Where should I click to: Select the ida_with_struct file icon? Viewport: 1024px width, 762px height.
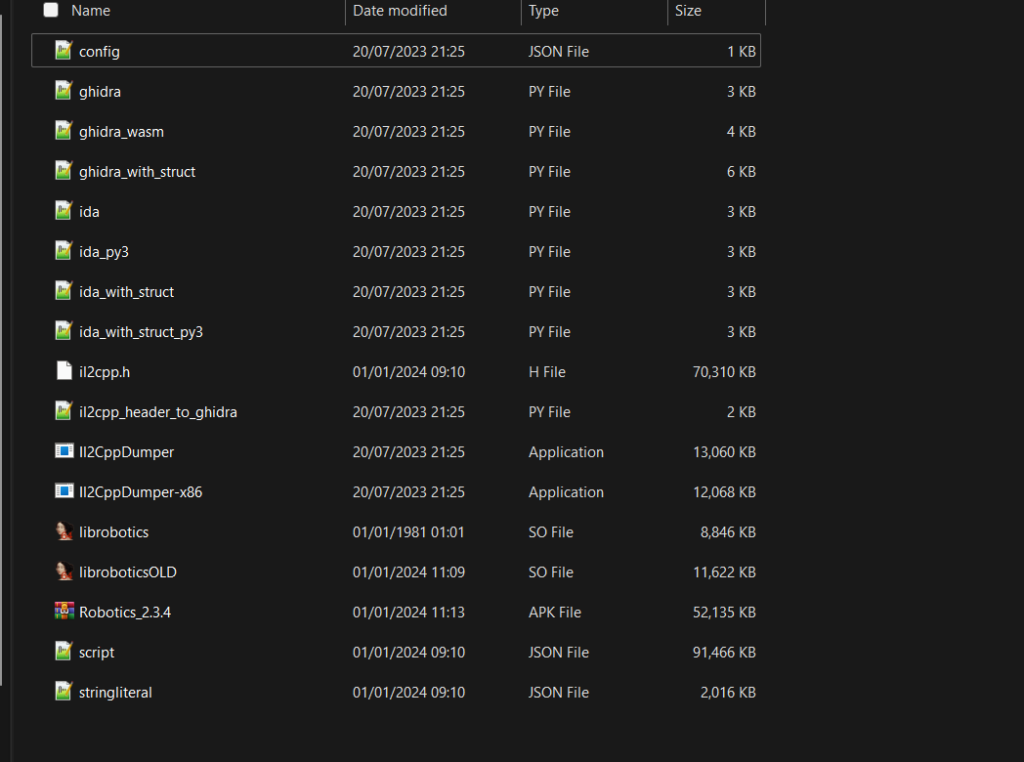[63, 291]
